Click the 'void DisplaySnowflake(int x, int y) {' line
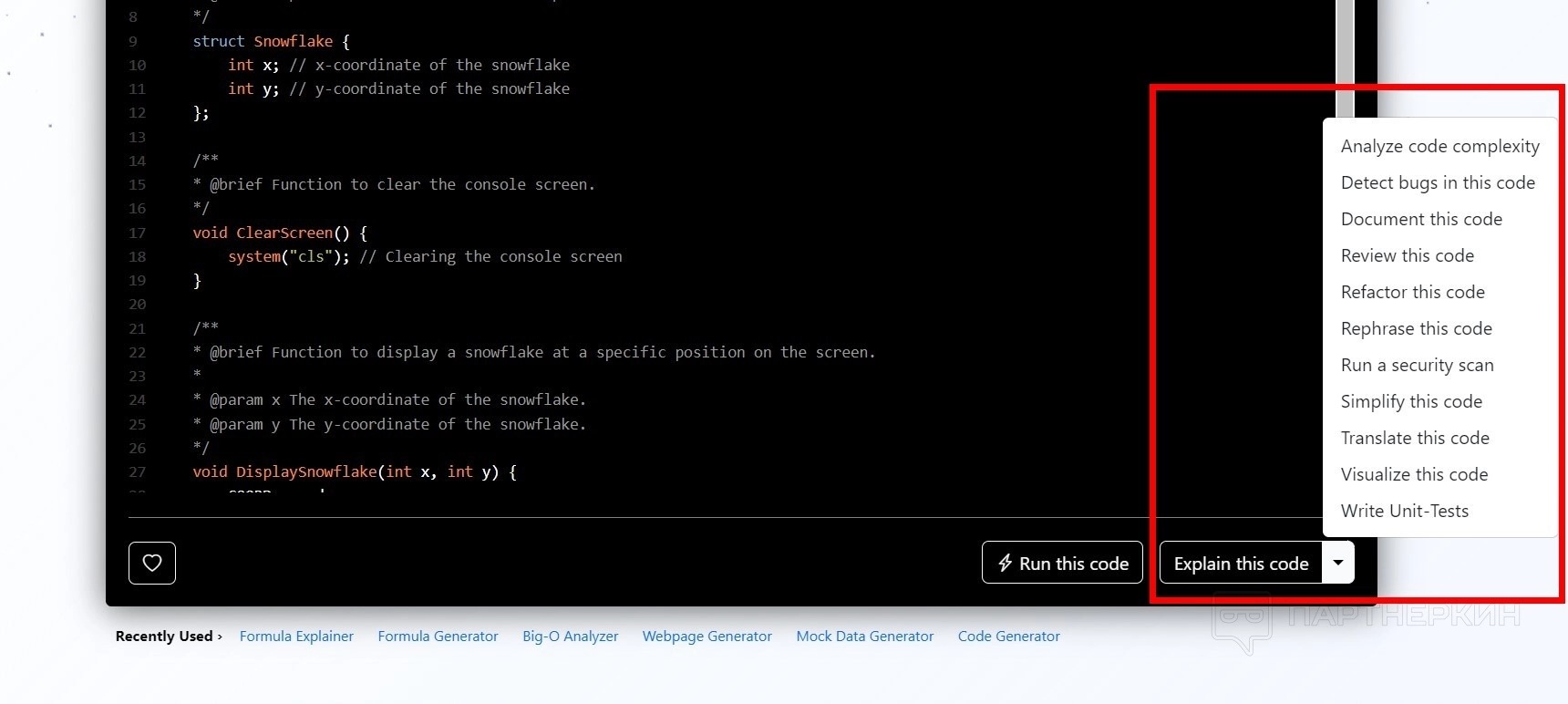Image resolution: width=1568 pixels, height=704 pixels. [355, 472]
